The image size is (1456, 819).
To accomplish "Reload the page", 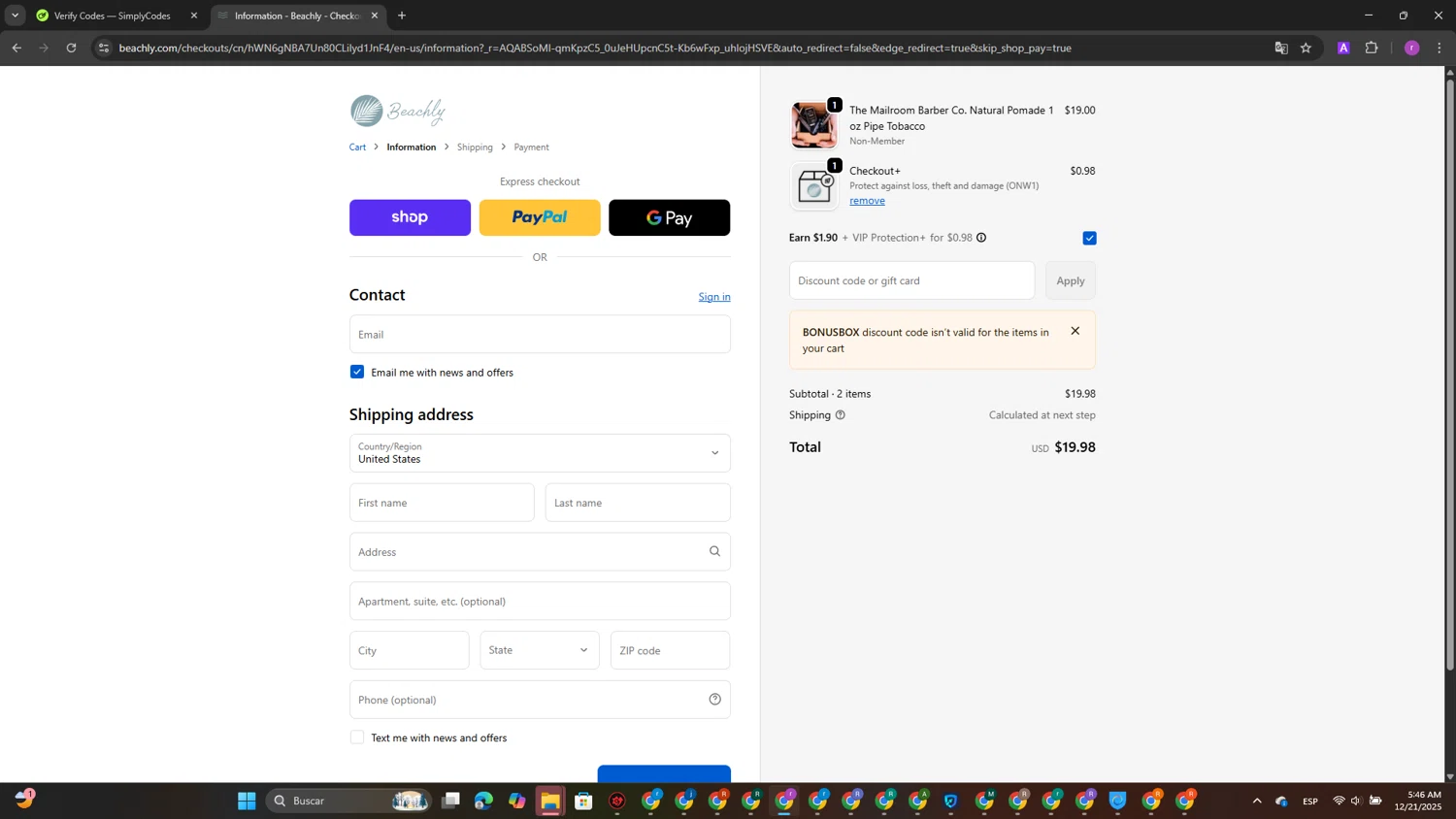I will [71, 48].
